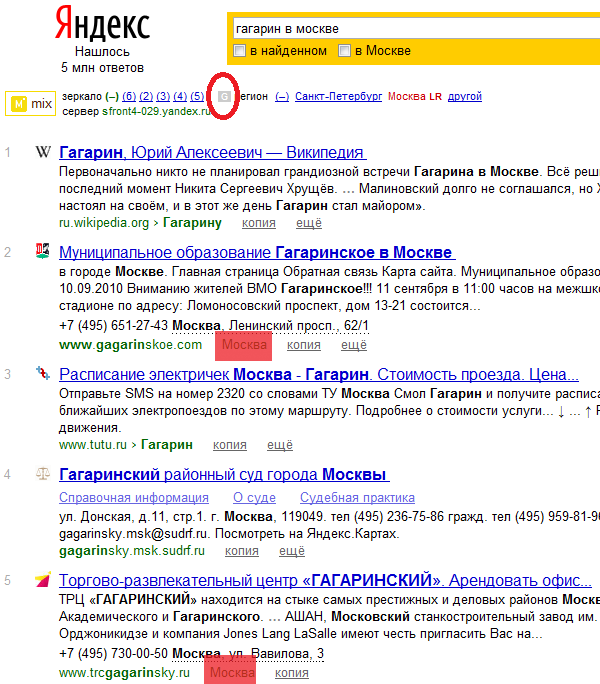Click phone number +7 (495) 730-00-50

(113, 653)
